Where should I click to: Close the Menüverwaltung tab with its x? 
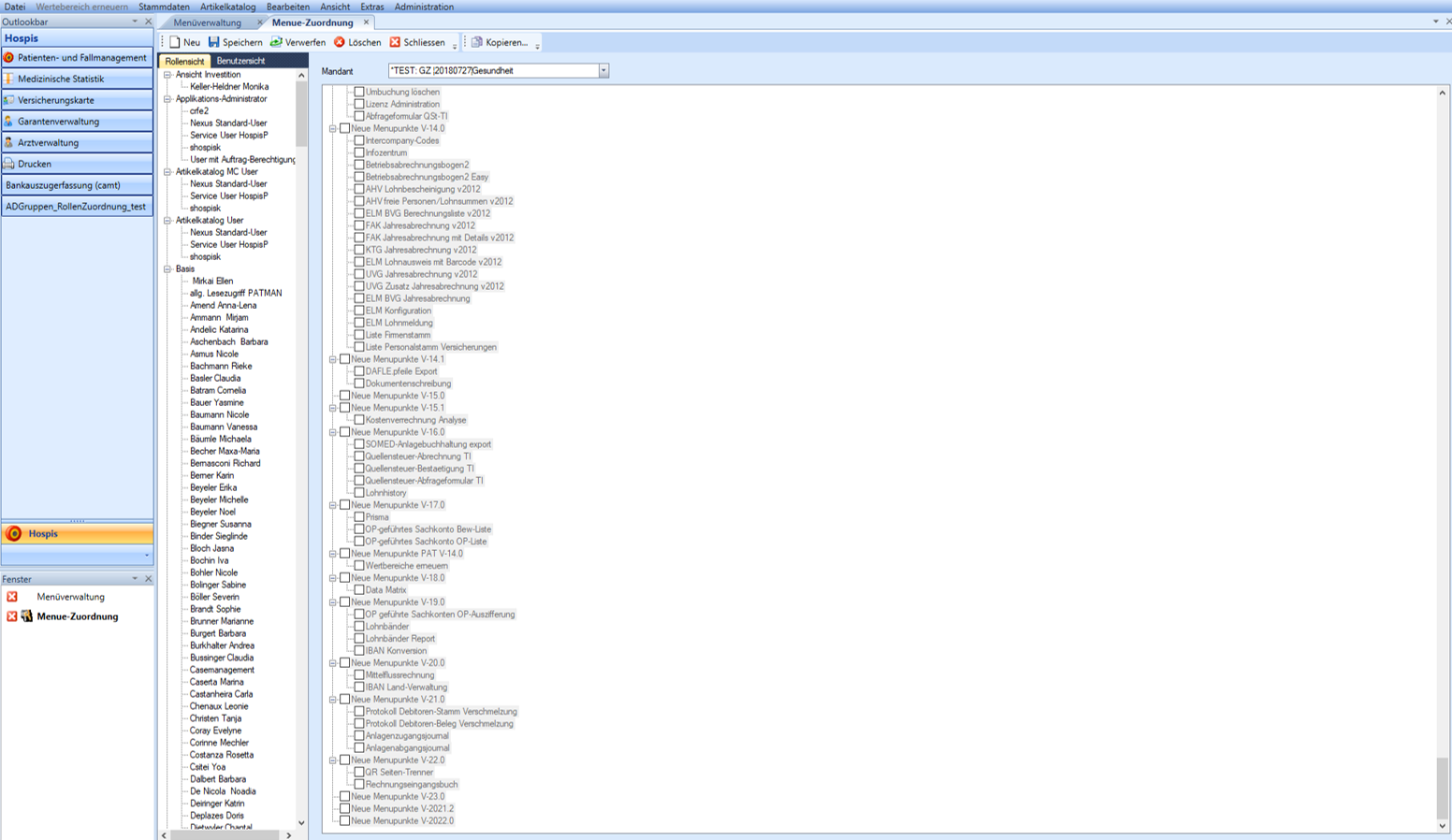pyautogui.click(x=260, y=22)
